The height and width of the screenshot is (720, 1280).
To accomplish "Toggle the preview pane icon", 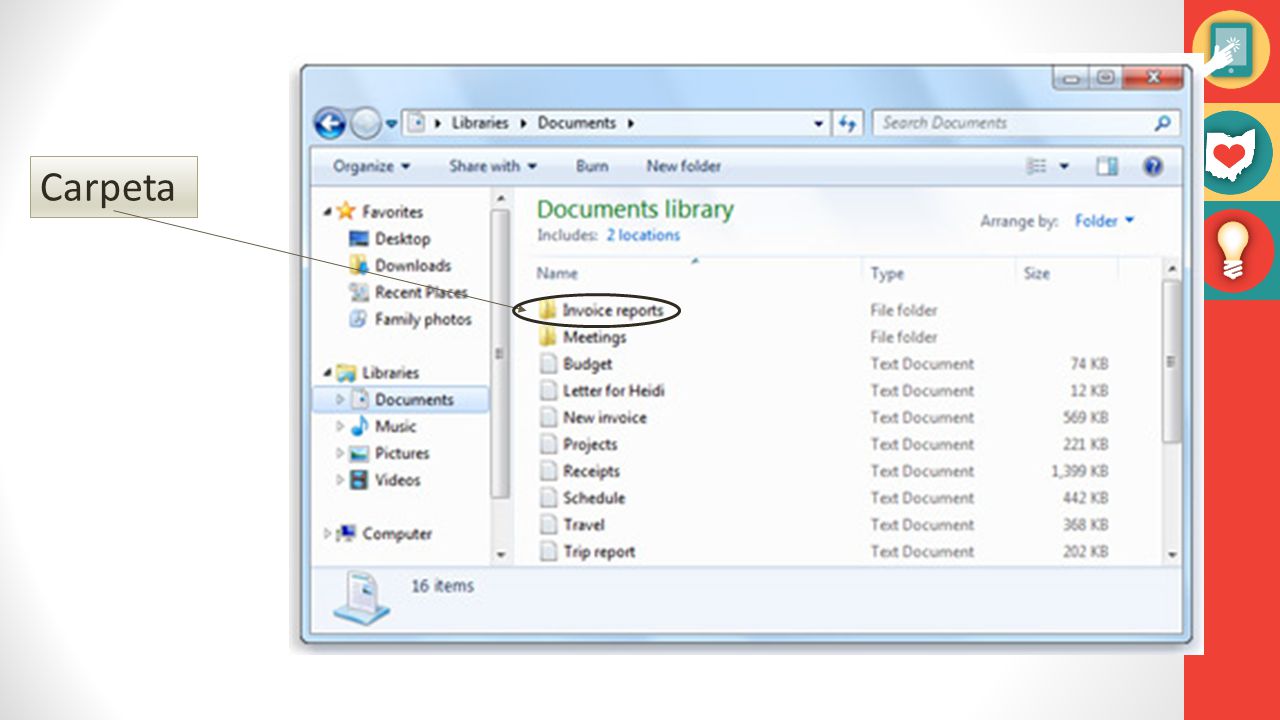I will pos(1106,166).
